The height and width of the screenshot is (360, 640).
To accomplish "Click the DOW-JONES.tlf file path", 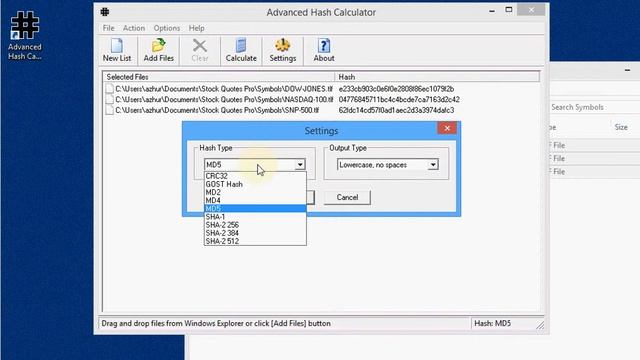I will pos(224,89).
